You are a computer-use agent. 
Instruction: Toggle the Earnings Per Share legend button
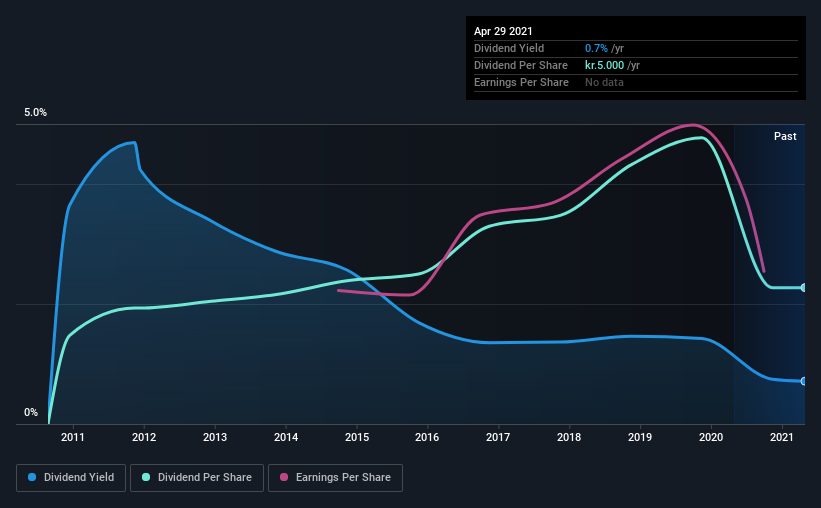(x=335, y=478)
